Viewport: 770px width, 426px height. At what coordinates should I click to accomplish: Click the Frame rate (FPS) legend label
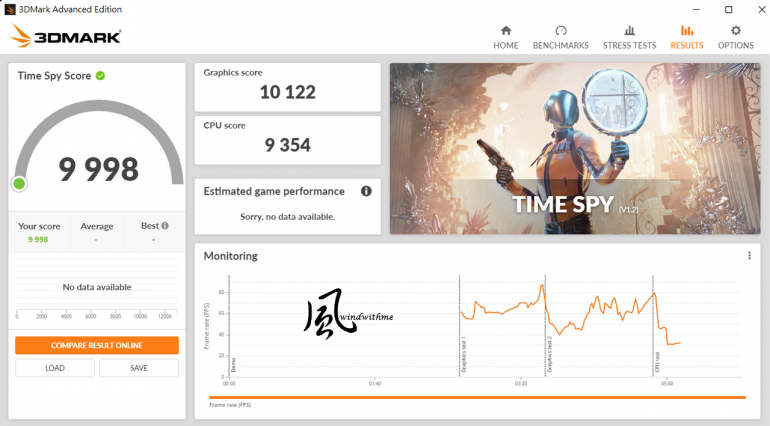click(230, 405)
